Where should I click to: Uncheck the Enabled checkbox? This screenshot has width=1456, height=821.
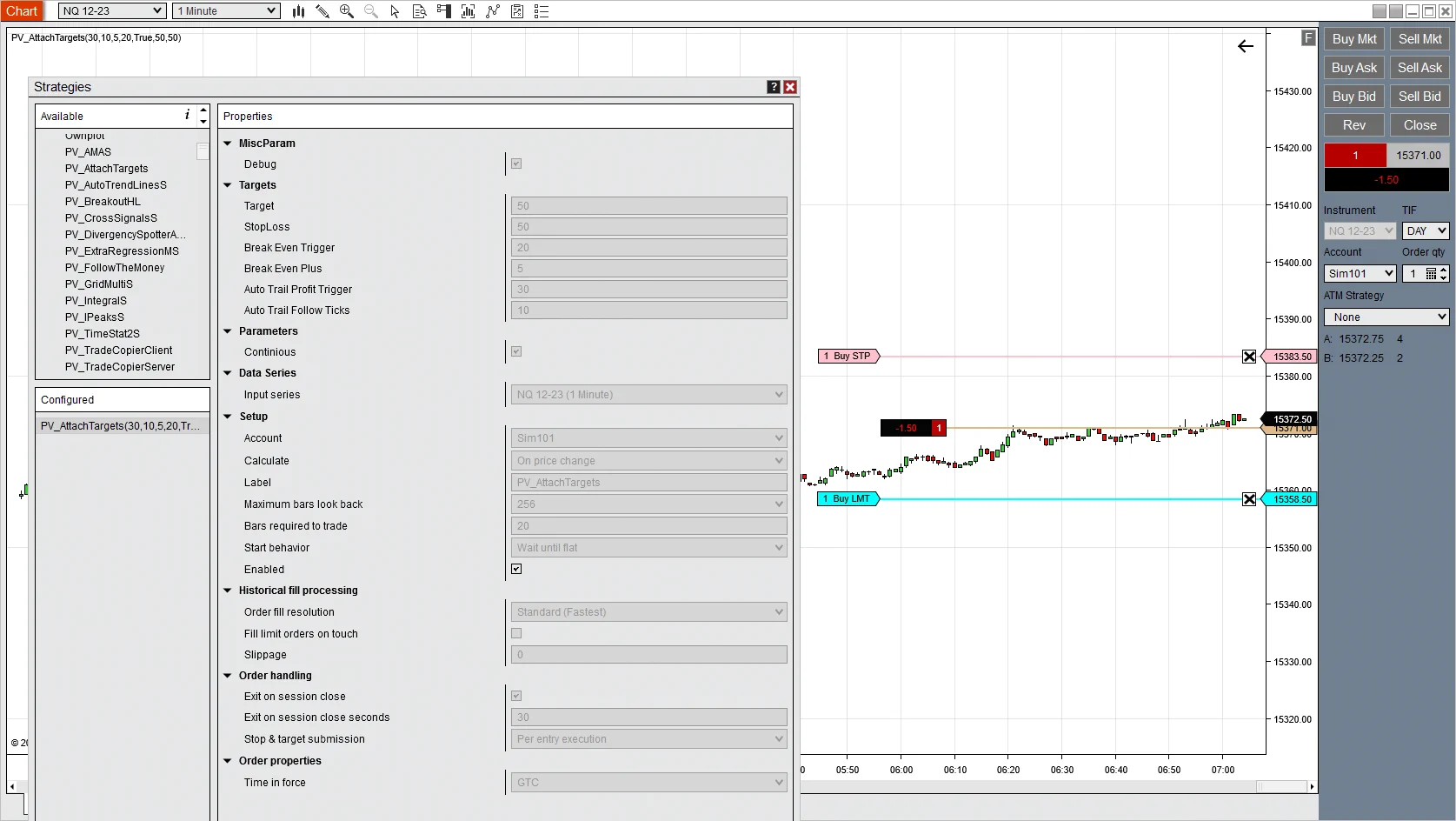[x=516, y=569]
